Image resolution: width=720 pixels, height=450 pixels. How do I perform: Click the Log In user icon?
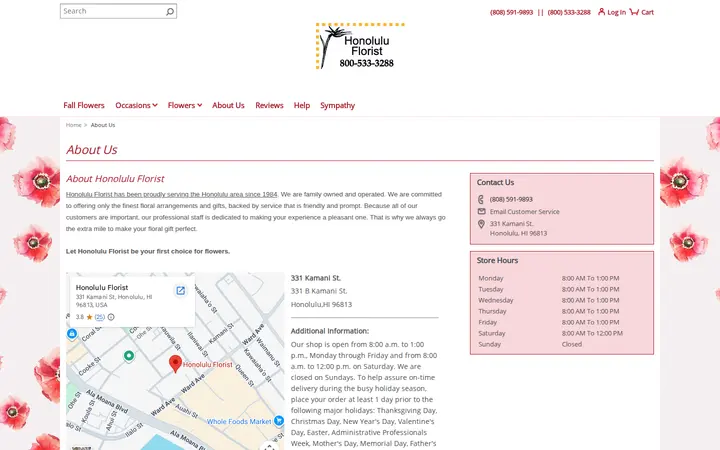601,11
